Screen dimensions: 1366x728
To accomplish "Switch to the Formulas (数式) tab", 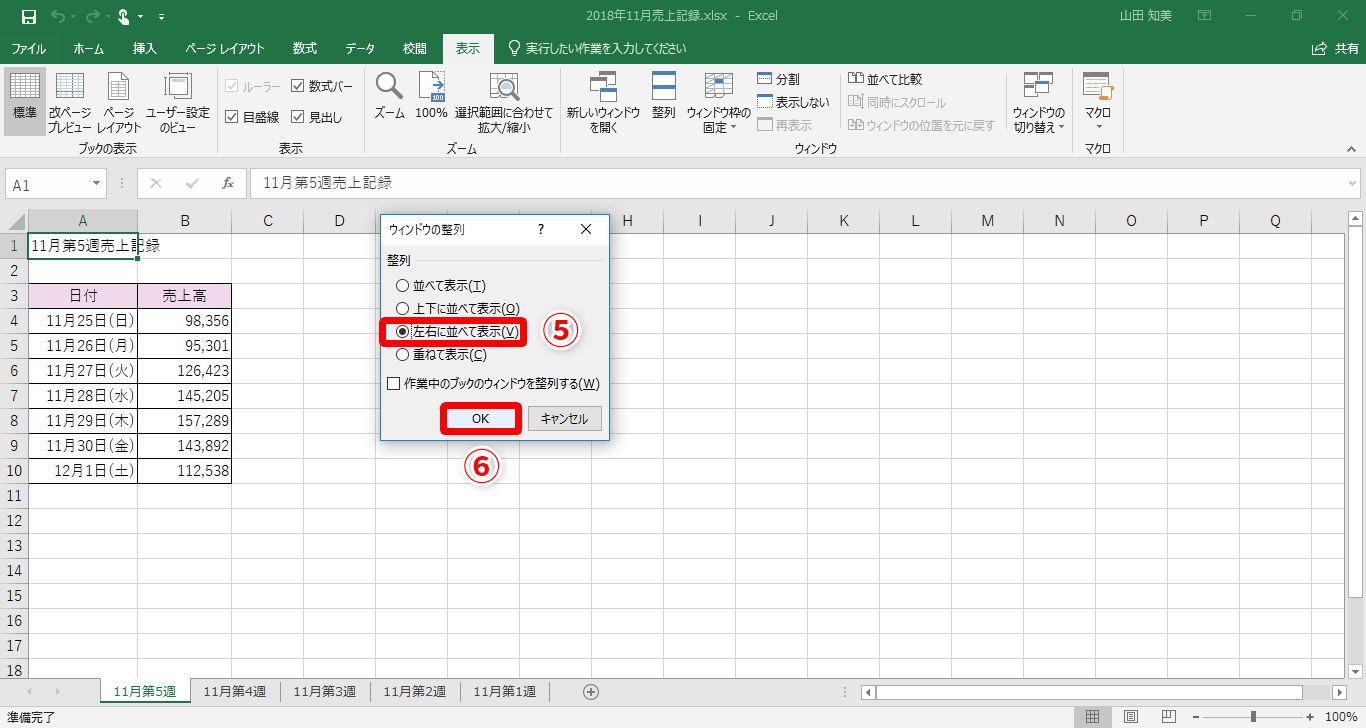I will (x=305, y=48).
